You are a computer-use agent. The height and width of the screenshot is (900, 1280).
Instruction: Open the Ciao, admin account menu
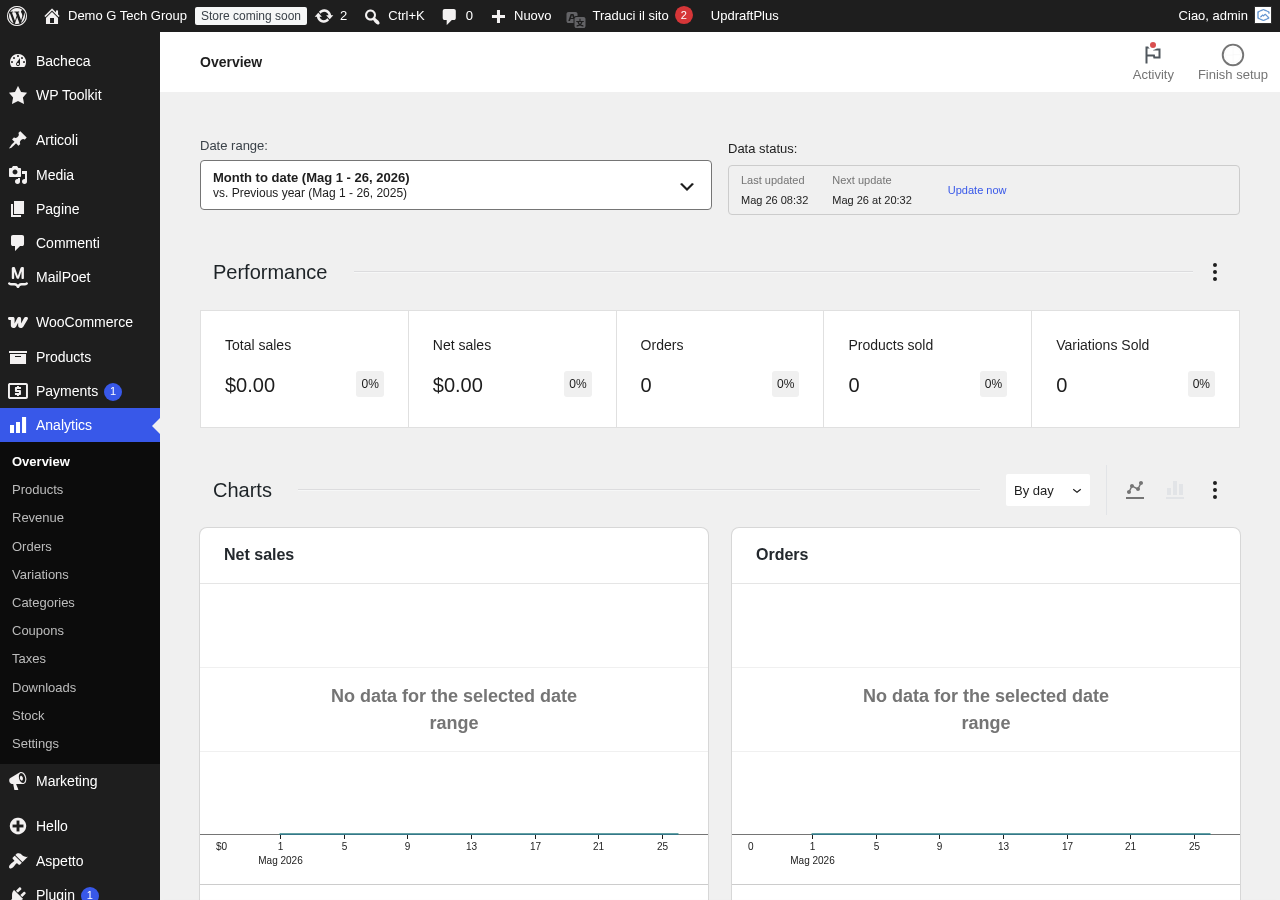pos(1224,16)
